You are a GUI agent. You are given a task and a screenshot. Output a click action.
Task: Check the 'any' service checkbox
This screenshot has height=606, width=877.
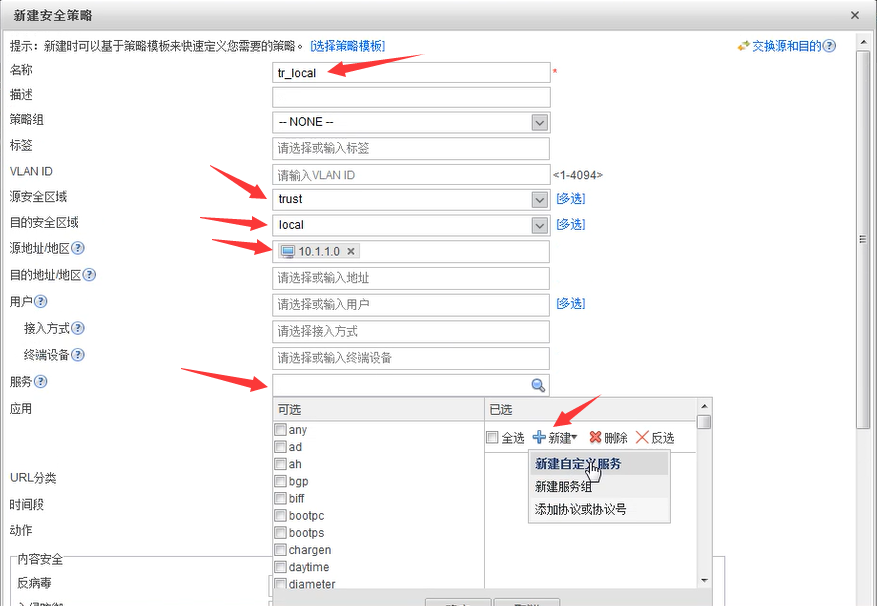280,430
